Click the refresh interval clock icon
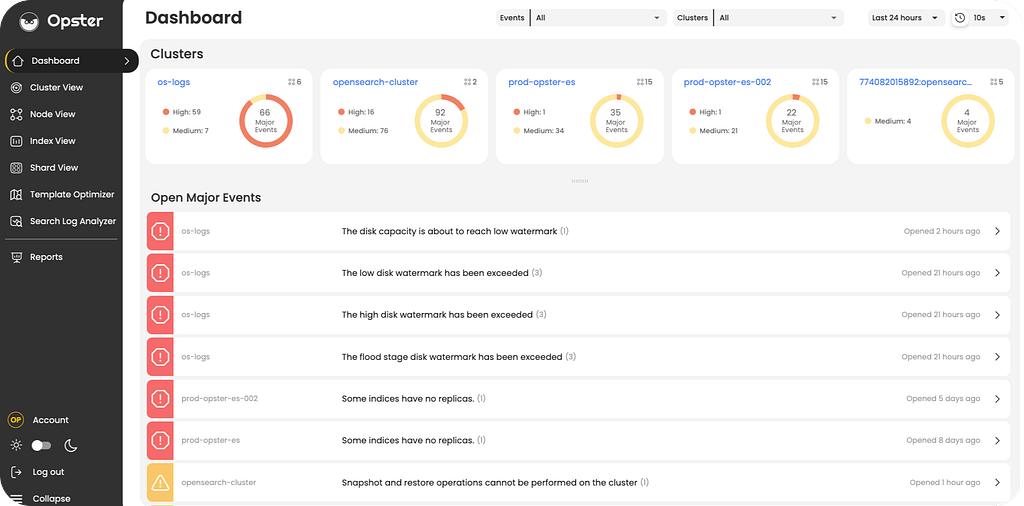Viewport: 1024px width, 506px height. click(x=959, y=18)
